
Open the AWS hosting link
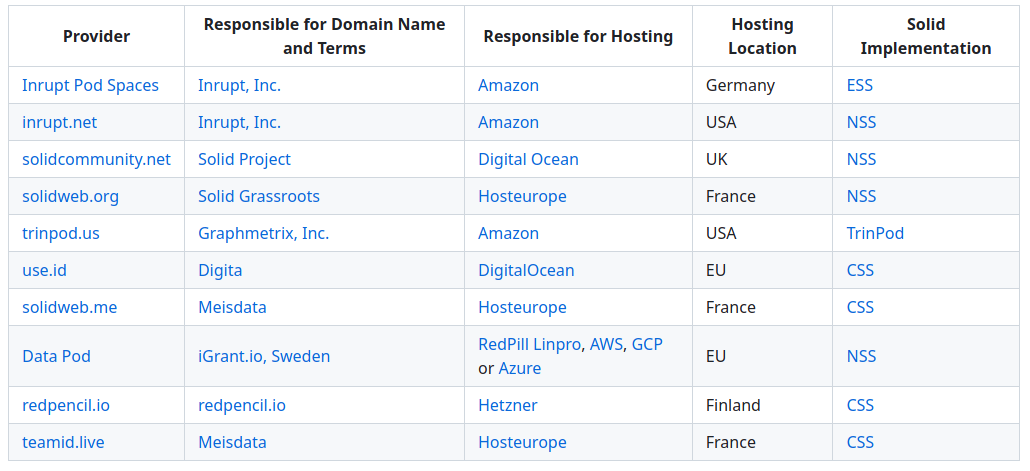tap(606, 344)
